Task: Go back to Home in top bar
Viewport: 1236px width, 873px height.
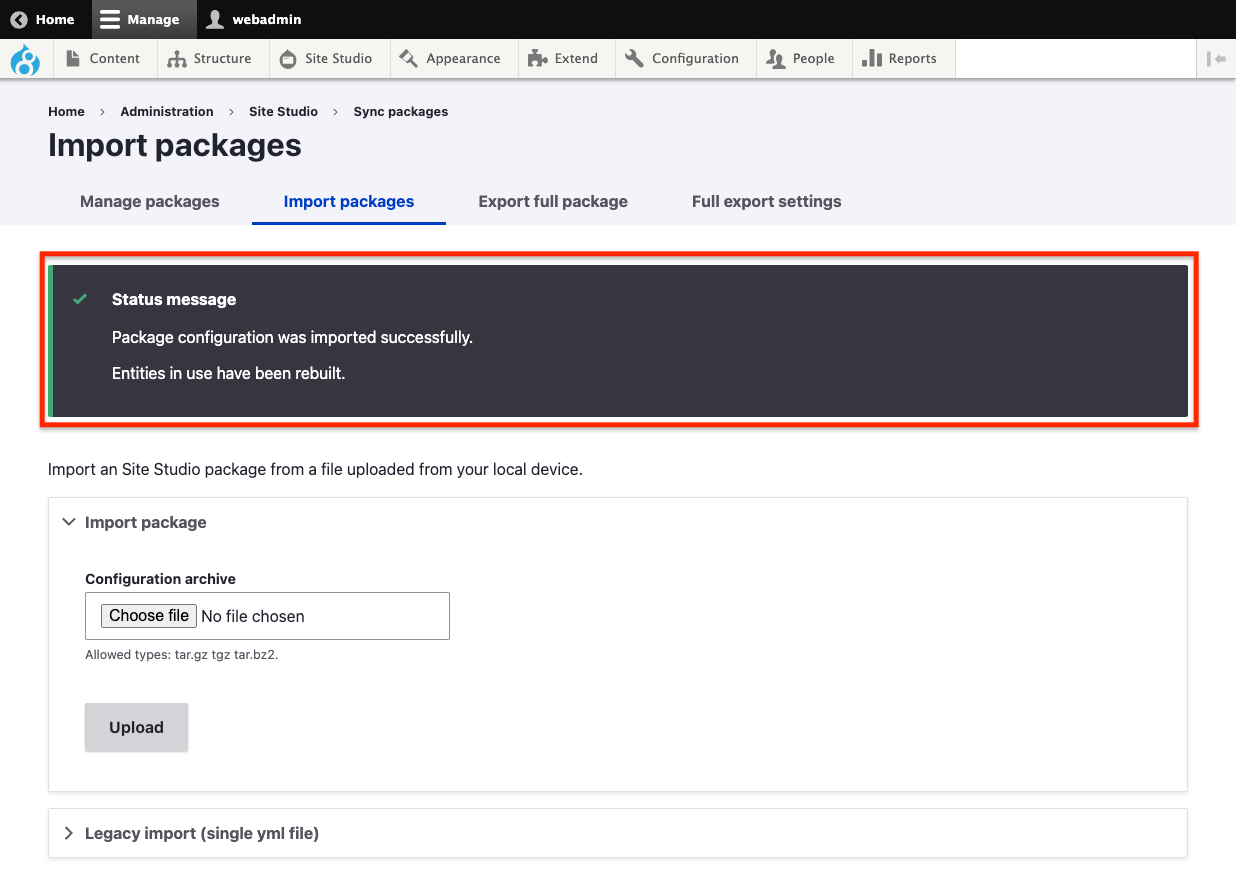Action: (x=43, y=19)
